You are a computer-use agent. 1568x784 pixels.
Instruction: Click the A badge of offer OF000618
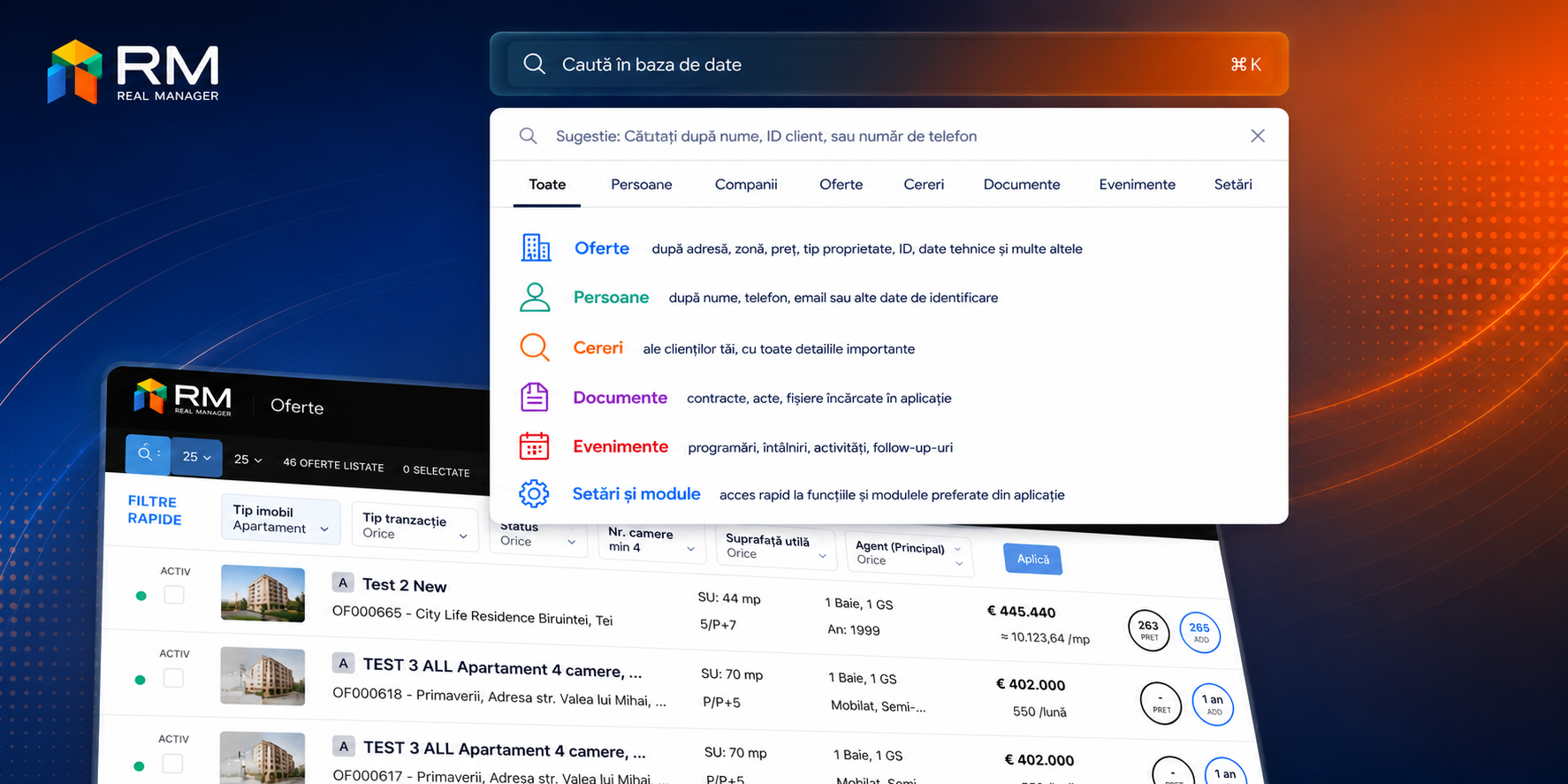[343, 663]
